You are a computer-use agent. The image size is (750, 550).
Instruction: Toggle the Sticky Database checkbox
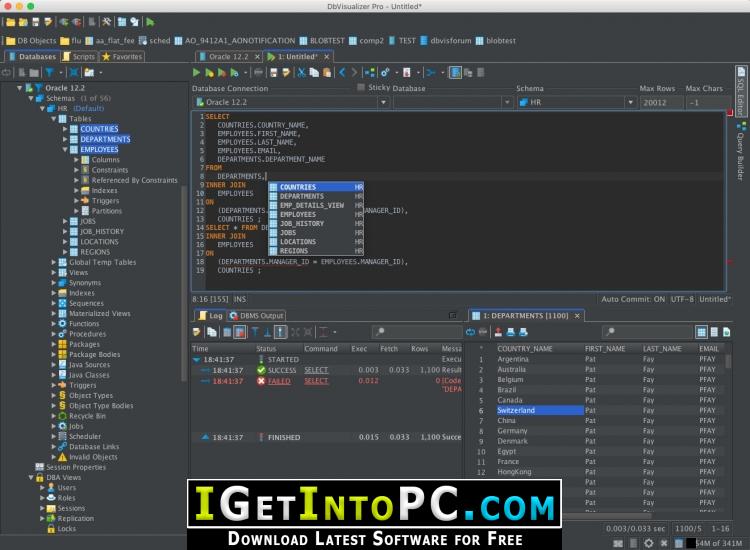[361, 88]
